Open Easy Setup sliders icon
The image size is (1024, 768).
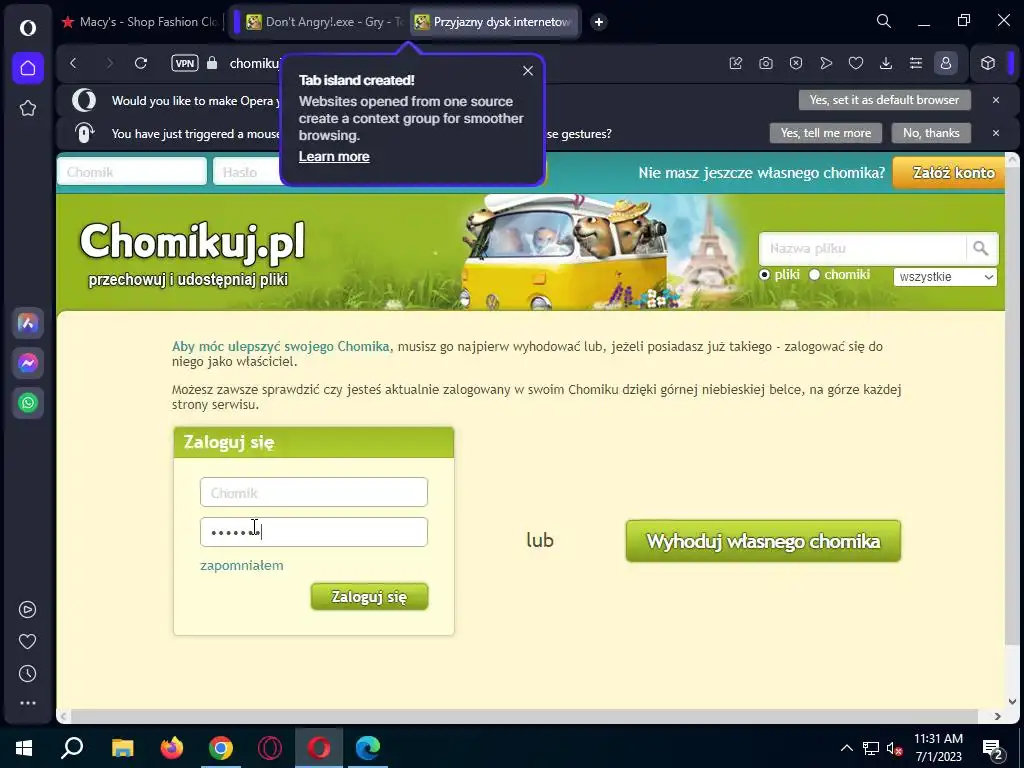[916, 63]
